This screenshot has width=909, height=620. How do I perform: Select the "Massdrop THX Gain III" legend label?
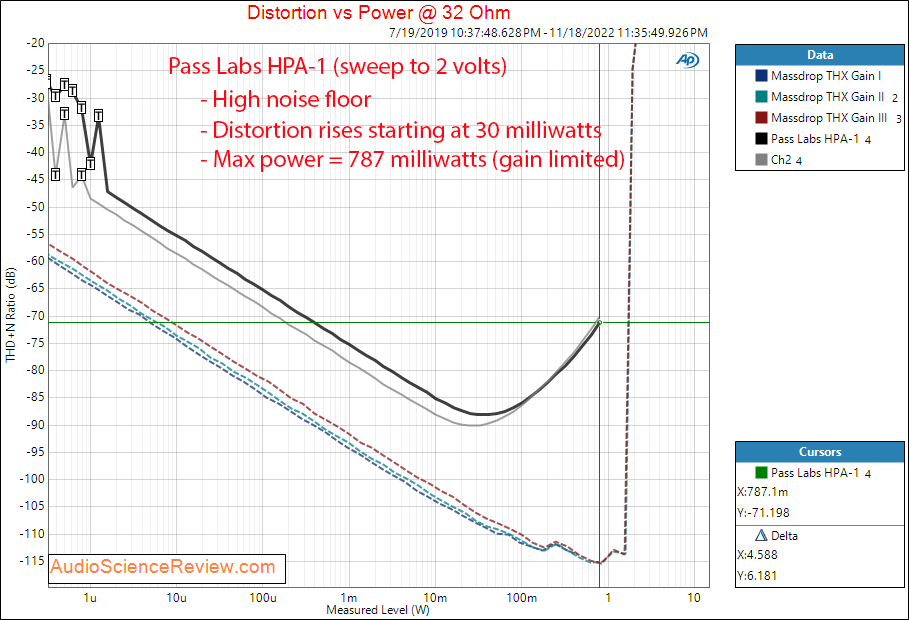(x=829, y=118)
